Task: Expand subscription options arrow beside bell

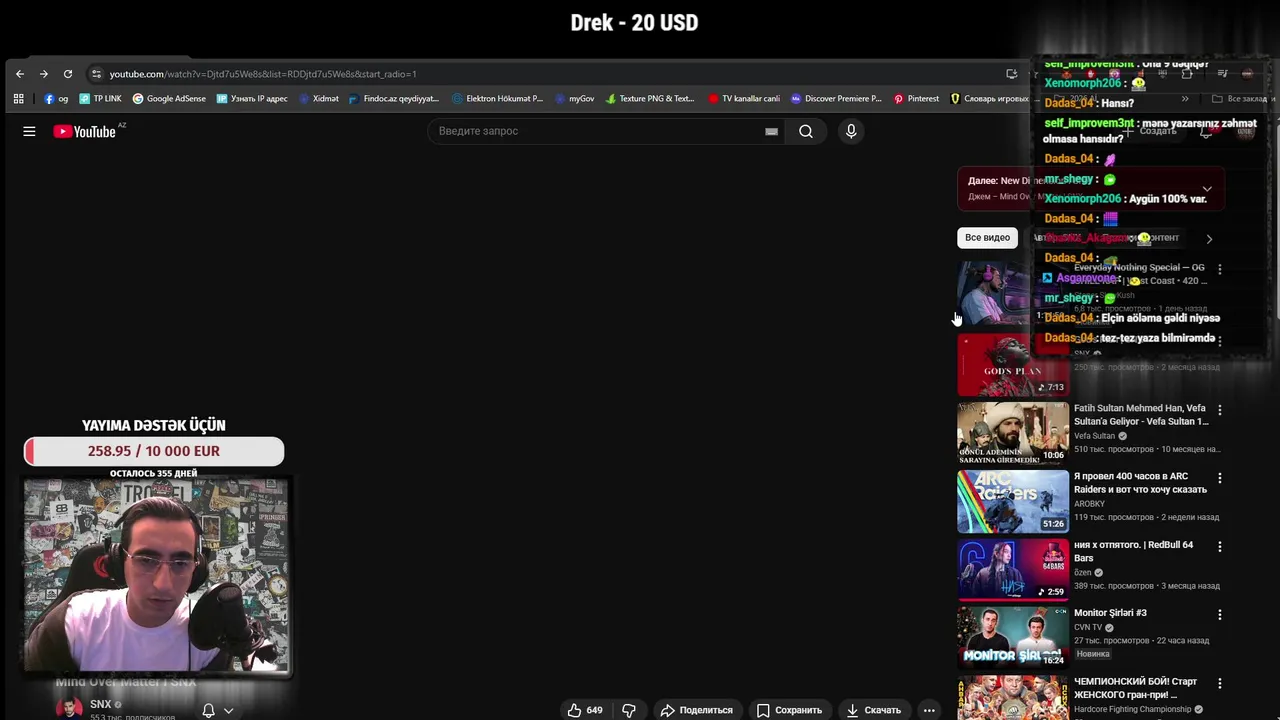Action: tap(229, 710)
